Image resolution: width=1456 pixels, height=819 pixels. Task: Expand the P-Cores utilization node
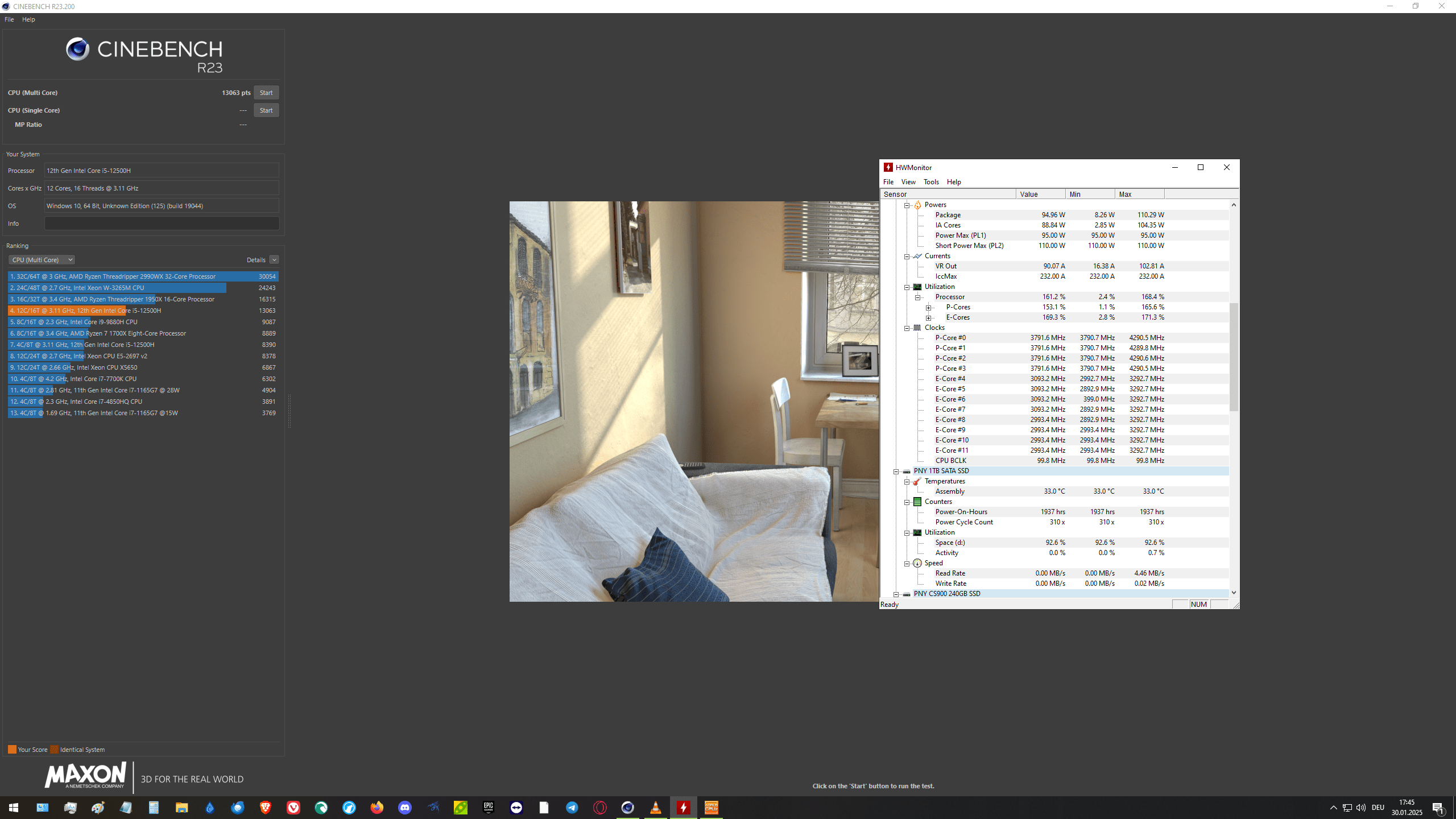click(928, 308)
